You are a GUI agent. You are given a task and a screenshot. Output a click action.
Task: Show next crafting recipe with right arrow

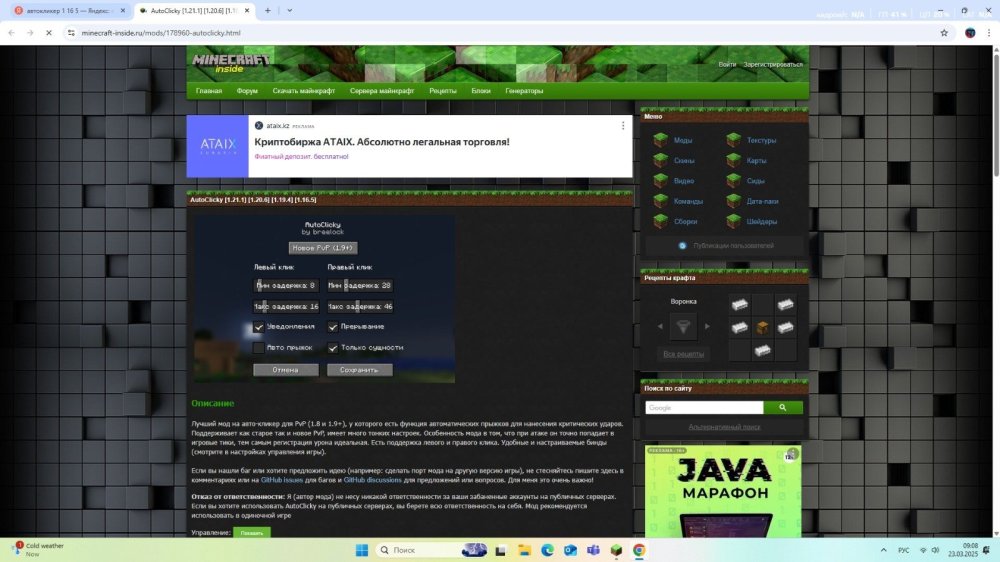click(x=707, y=327)
